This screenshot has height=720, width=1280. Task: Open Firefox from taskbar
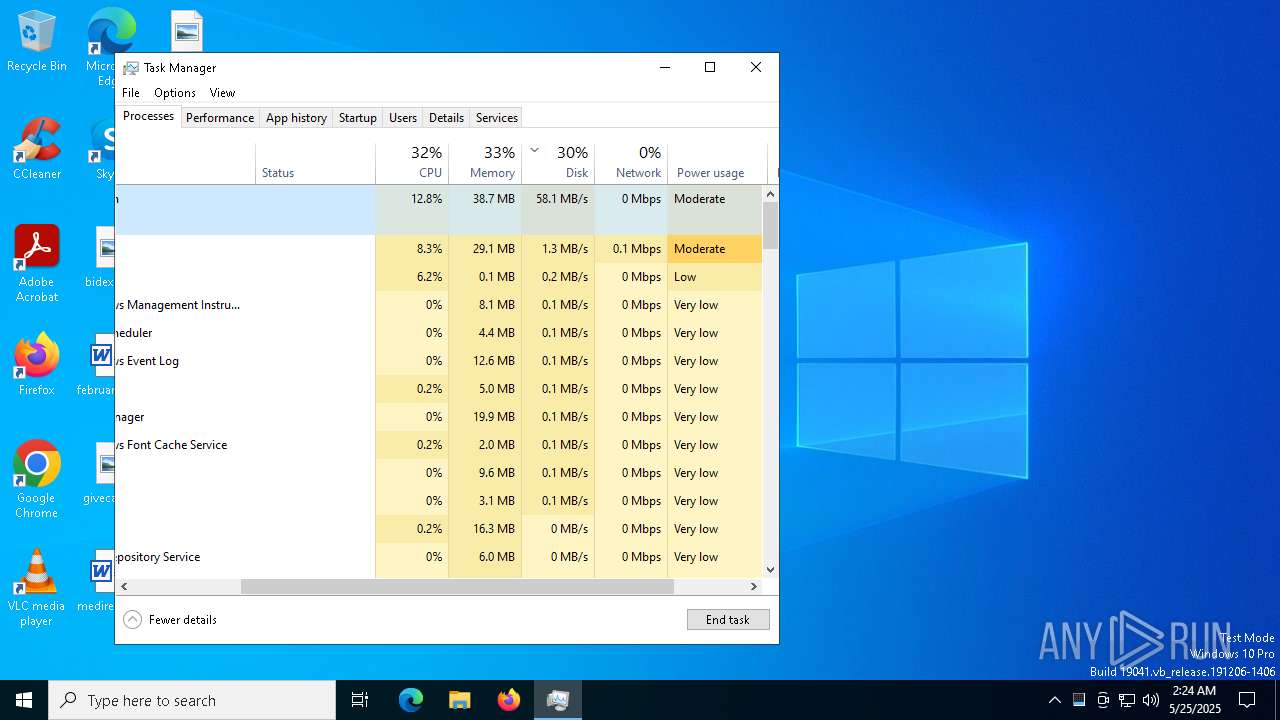[509, 700]
